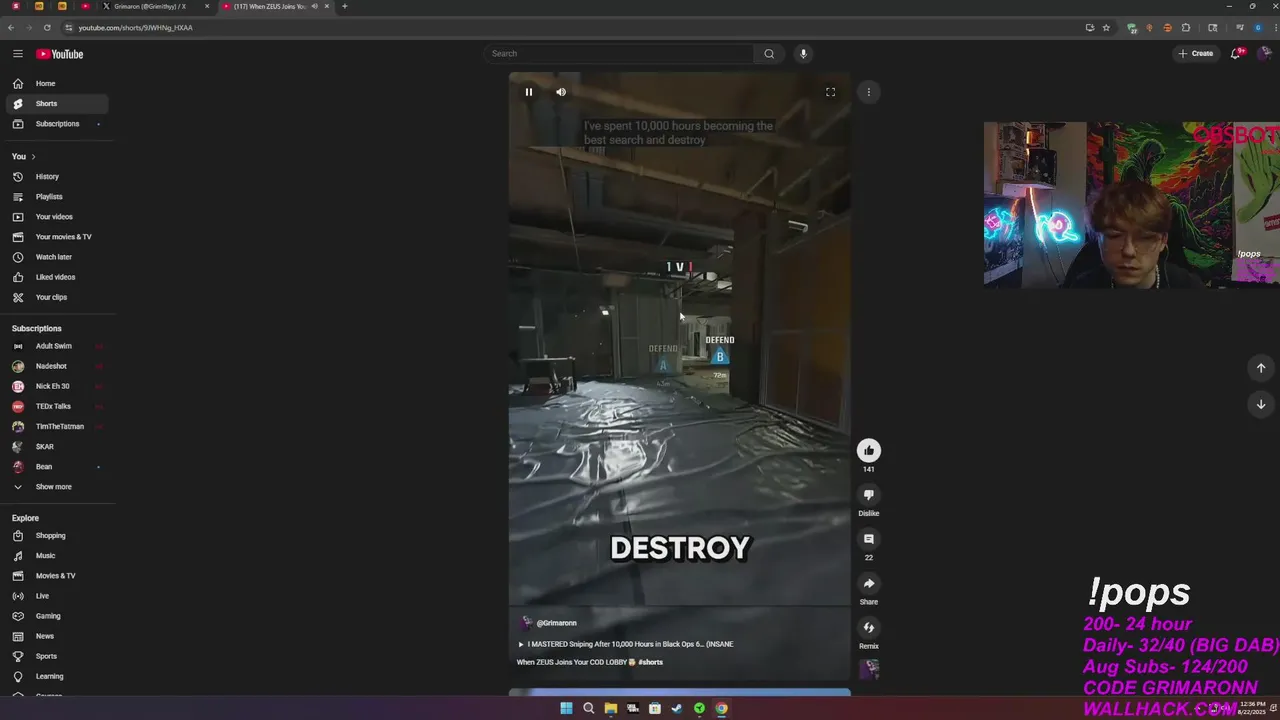
Task: Open Bean channel in subscriptions
Action: pyautogui.click(x=57, y=467)
